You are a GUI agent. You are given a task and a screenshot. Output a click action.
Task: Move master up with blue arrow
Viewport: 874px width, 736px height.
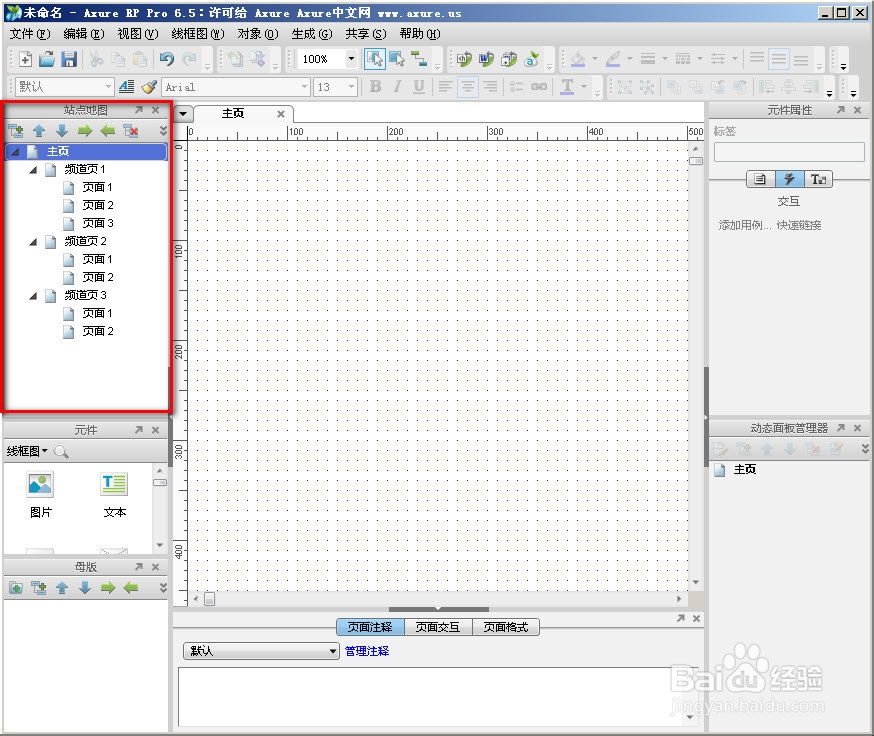click(62, 588)
